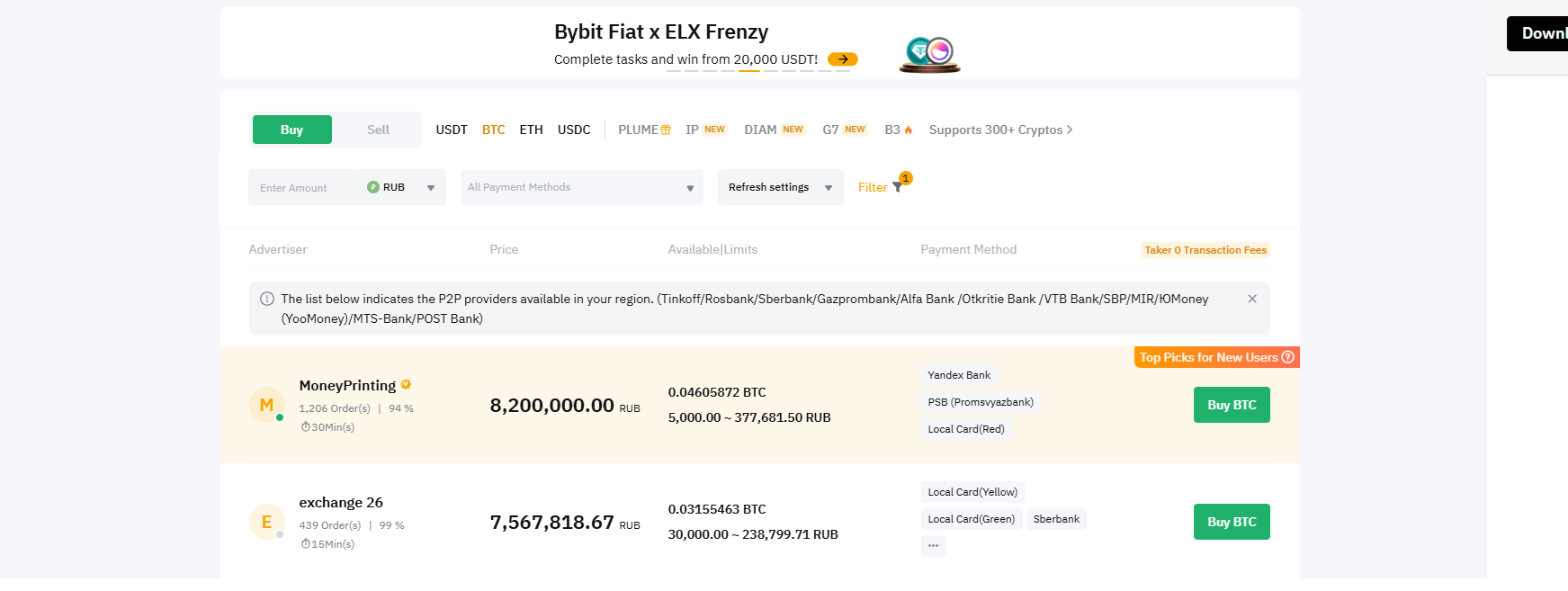
Task: Click the orange arrow in banner
Action: pos(842,59)
